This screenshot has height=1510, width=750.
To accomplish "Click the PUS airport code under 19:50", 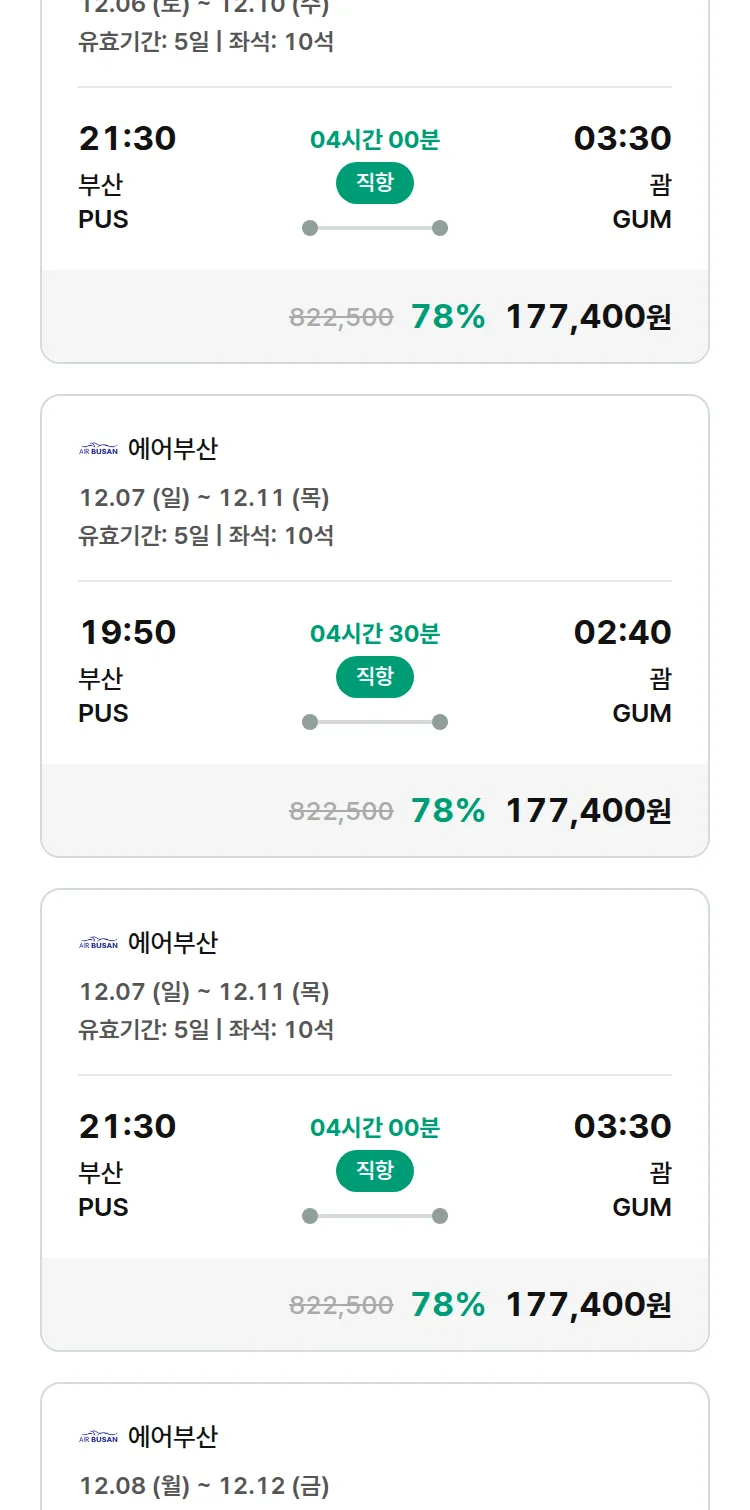I will click(103, 713).
